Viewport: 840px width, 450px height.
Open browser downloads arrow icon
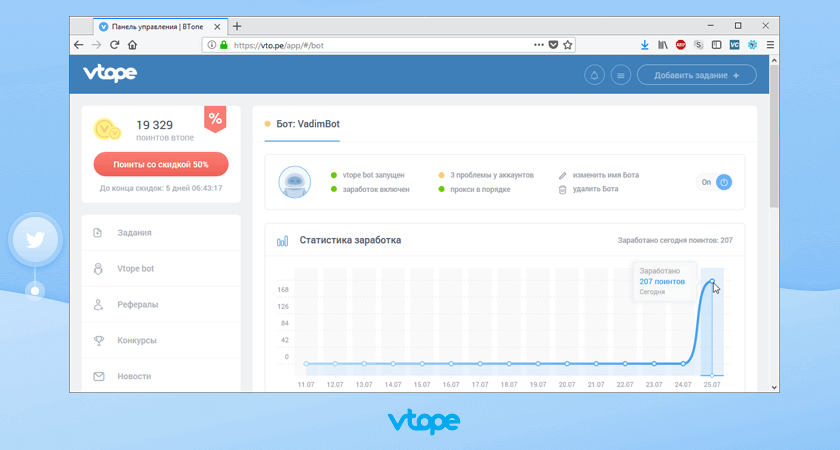coord(644,45)
